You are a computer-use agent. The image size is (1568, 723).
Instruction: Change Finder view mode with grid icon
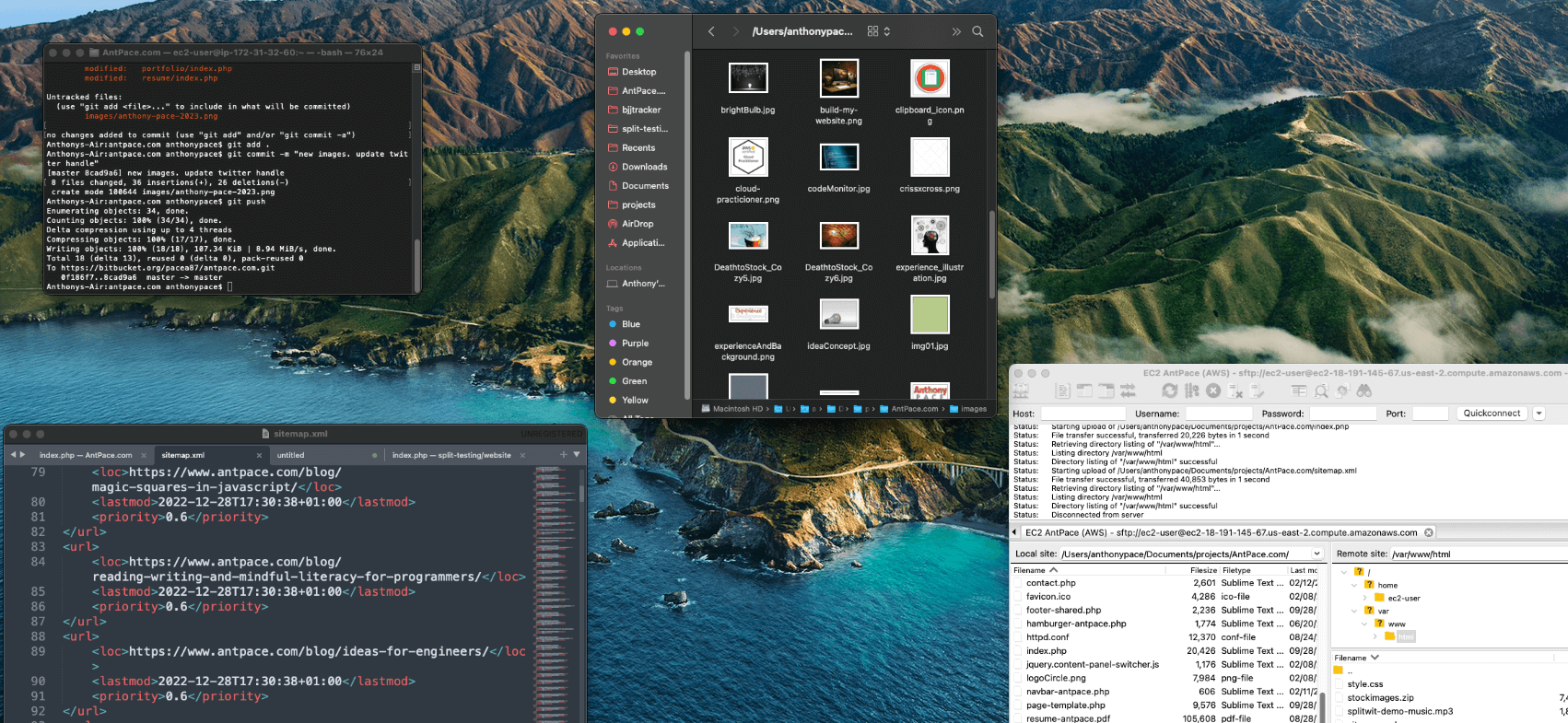point(879,31)
